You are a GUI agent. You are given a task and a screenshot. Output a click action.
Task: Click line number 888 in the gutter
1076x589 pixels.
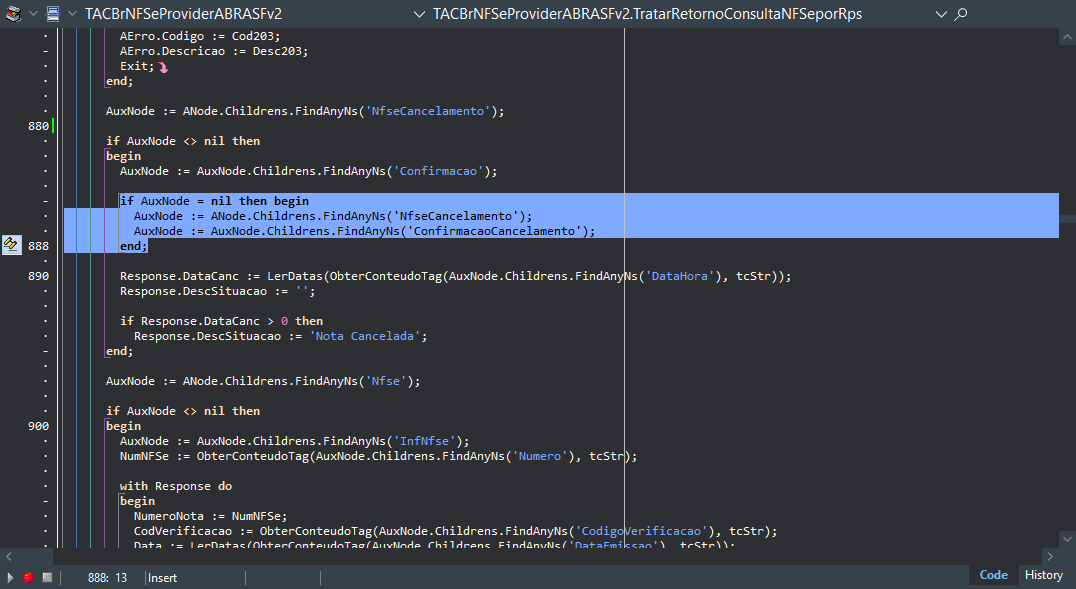(x=38, y=246)
